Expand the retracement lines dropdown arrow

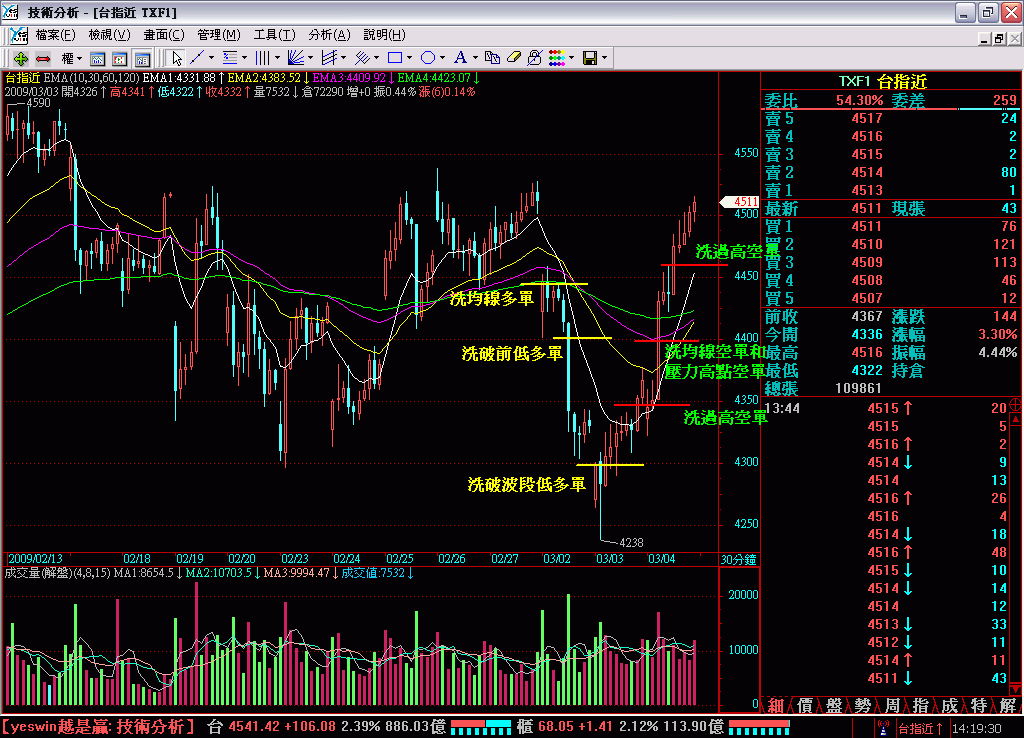244,59
